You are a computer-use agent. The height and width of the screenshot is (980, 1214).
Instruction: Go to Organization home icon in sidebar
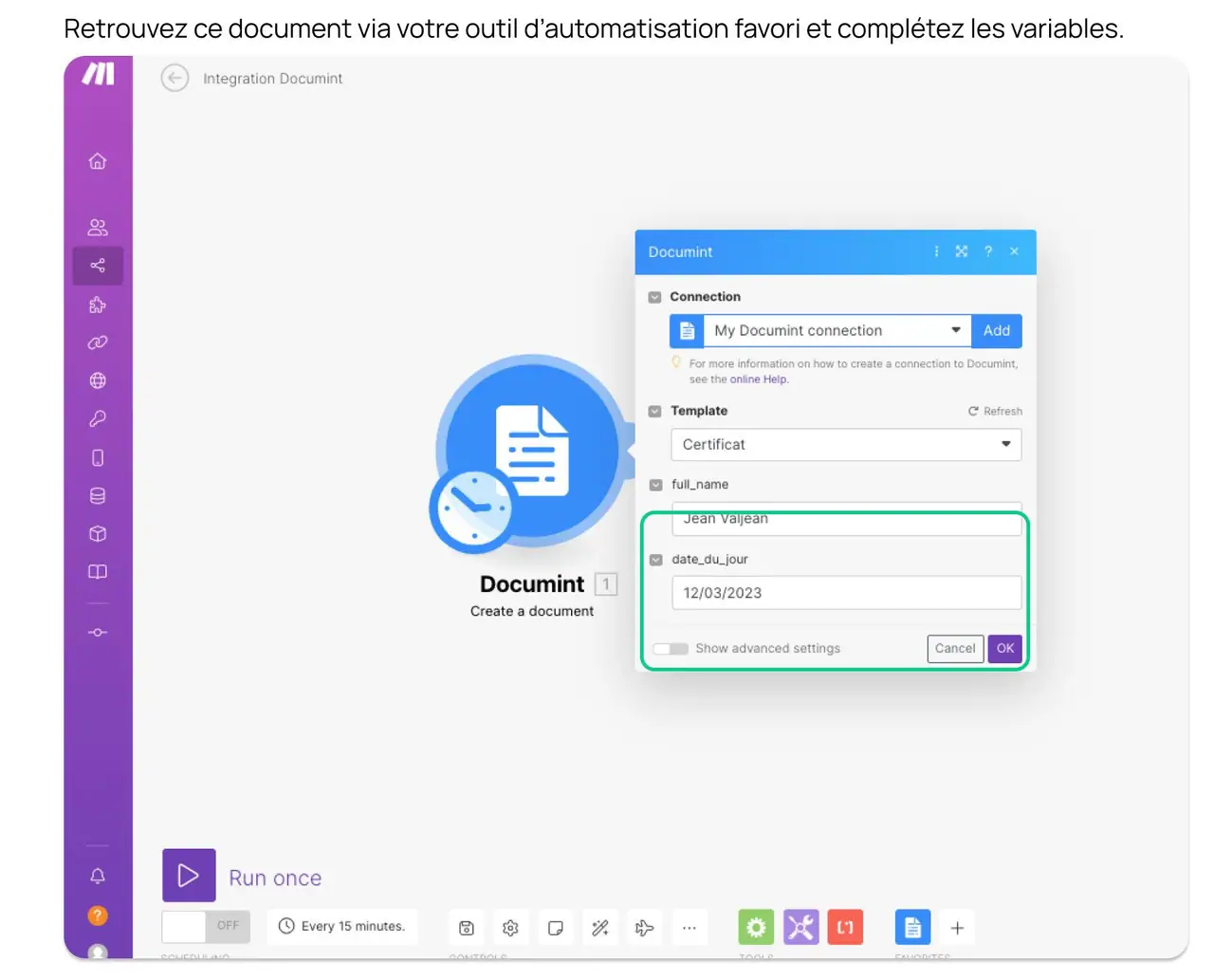(x=98, y=161)
